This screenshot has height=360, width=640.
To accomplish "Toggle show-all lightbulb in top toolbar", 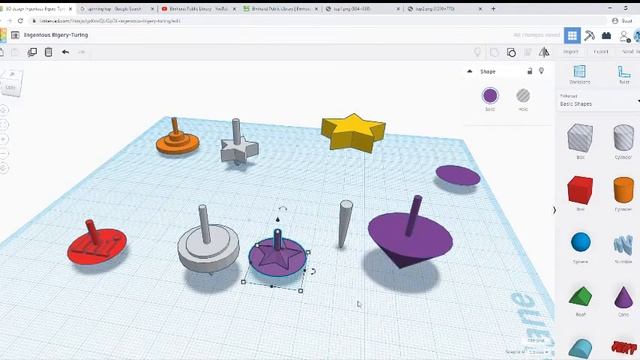I will [477, 52].
